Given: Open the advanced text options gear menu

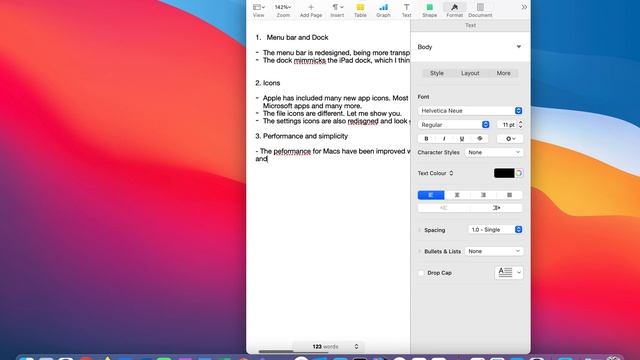Looking at the screenshot, I should click(x=510, y=139).
